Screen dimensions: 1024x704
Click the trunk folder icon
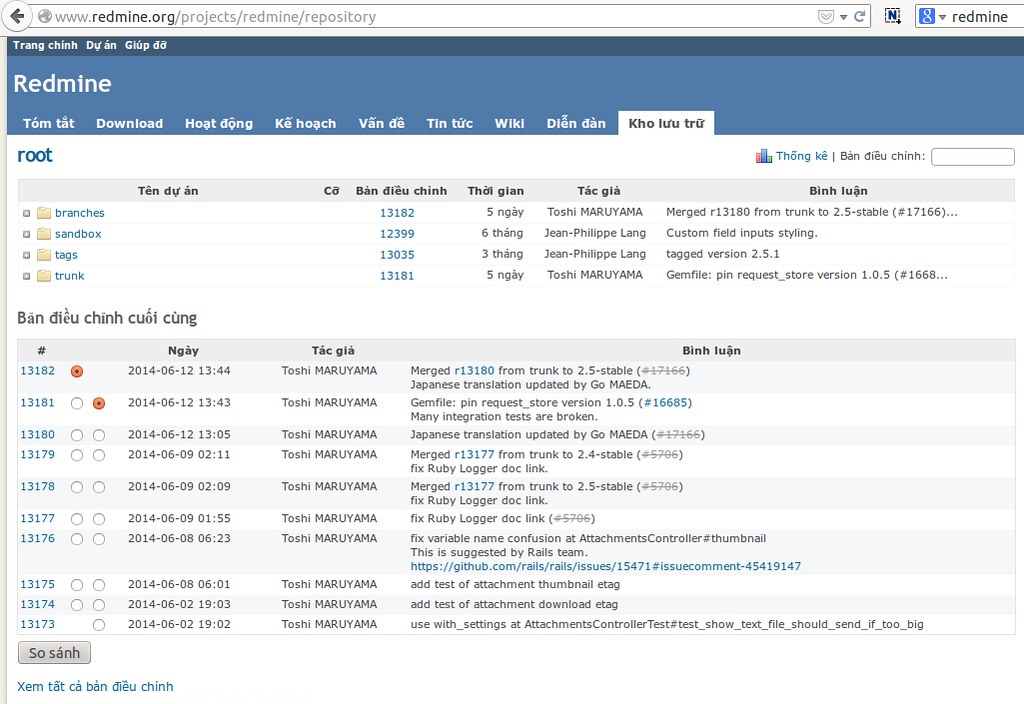44,276
